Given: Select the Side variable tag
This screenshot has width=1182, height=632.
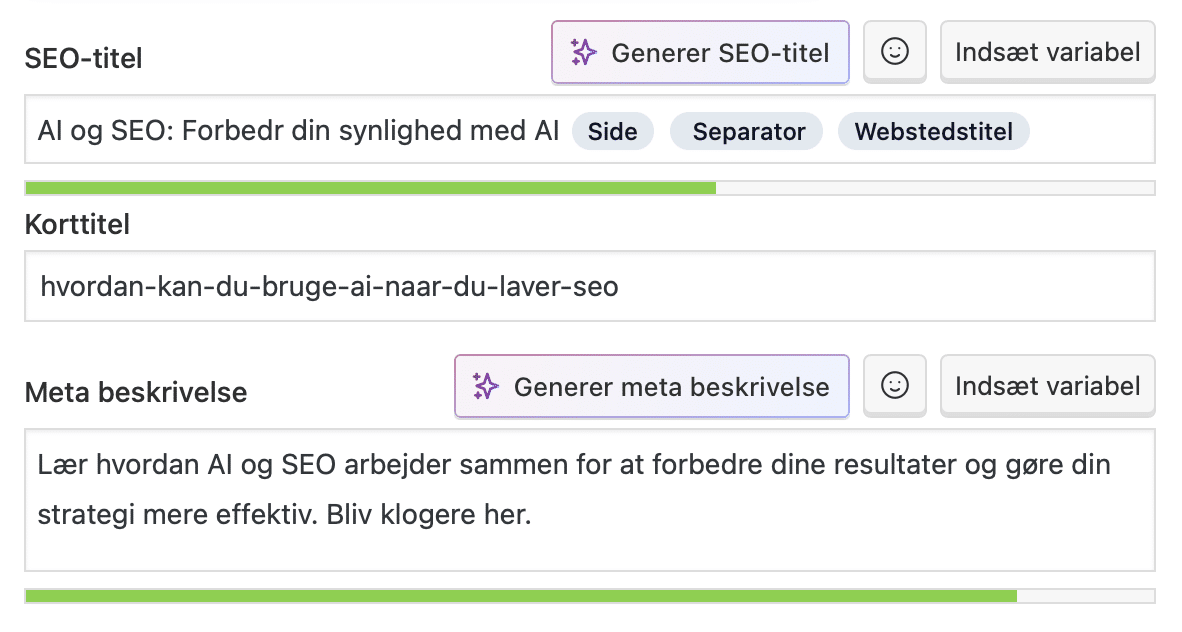Looking at the screenshot, I should (x=612, y=131).
